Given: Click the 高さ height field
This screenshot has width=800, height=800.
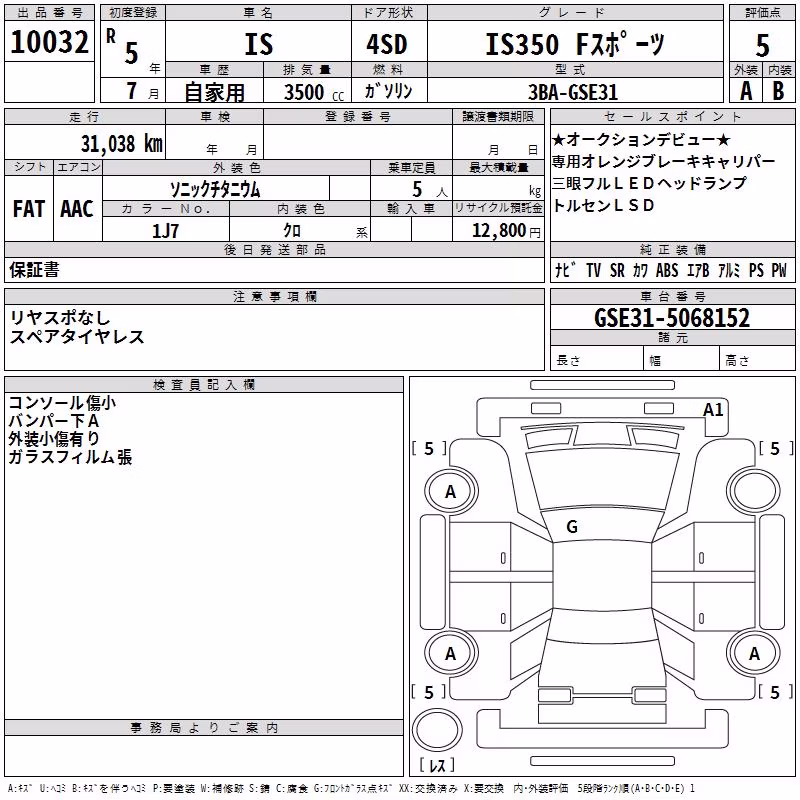Looking at the screenshot, I should (758, 360).
